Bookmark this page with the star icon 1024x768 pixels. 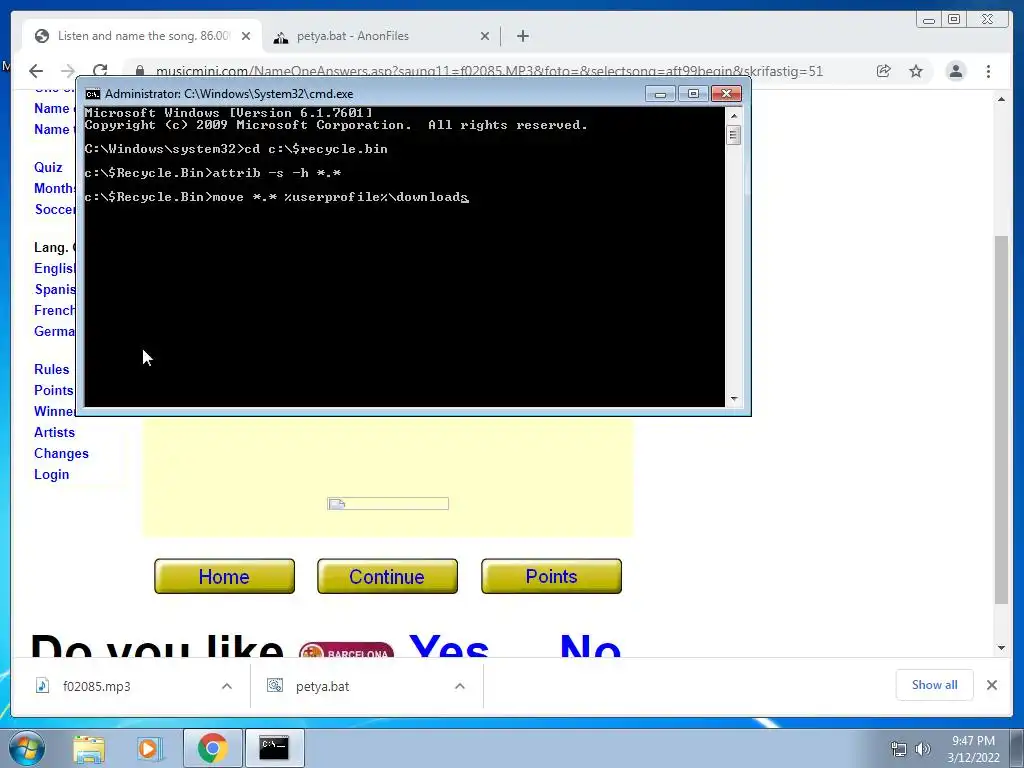point(916,71)
